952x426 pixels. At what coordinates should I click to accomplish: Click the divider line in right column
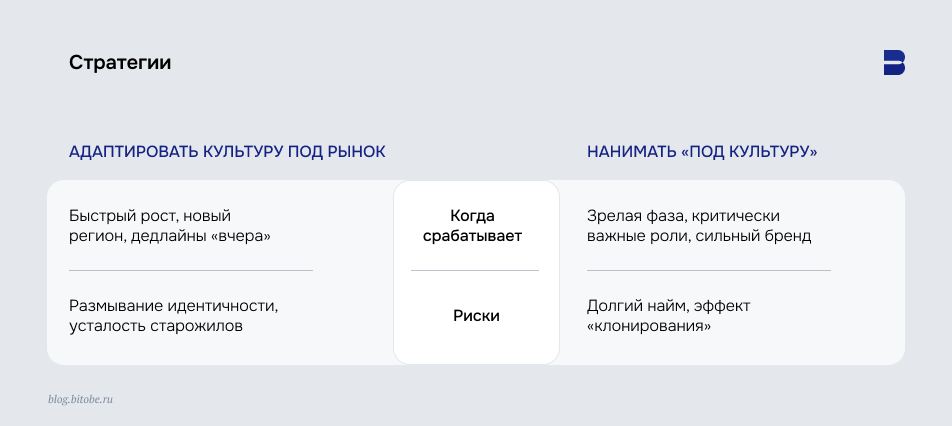(x=709, y=270)
